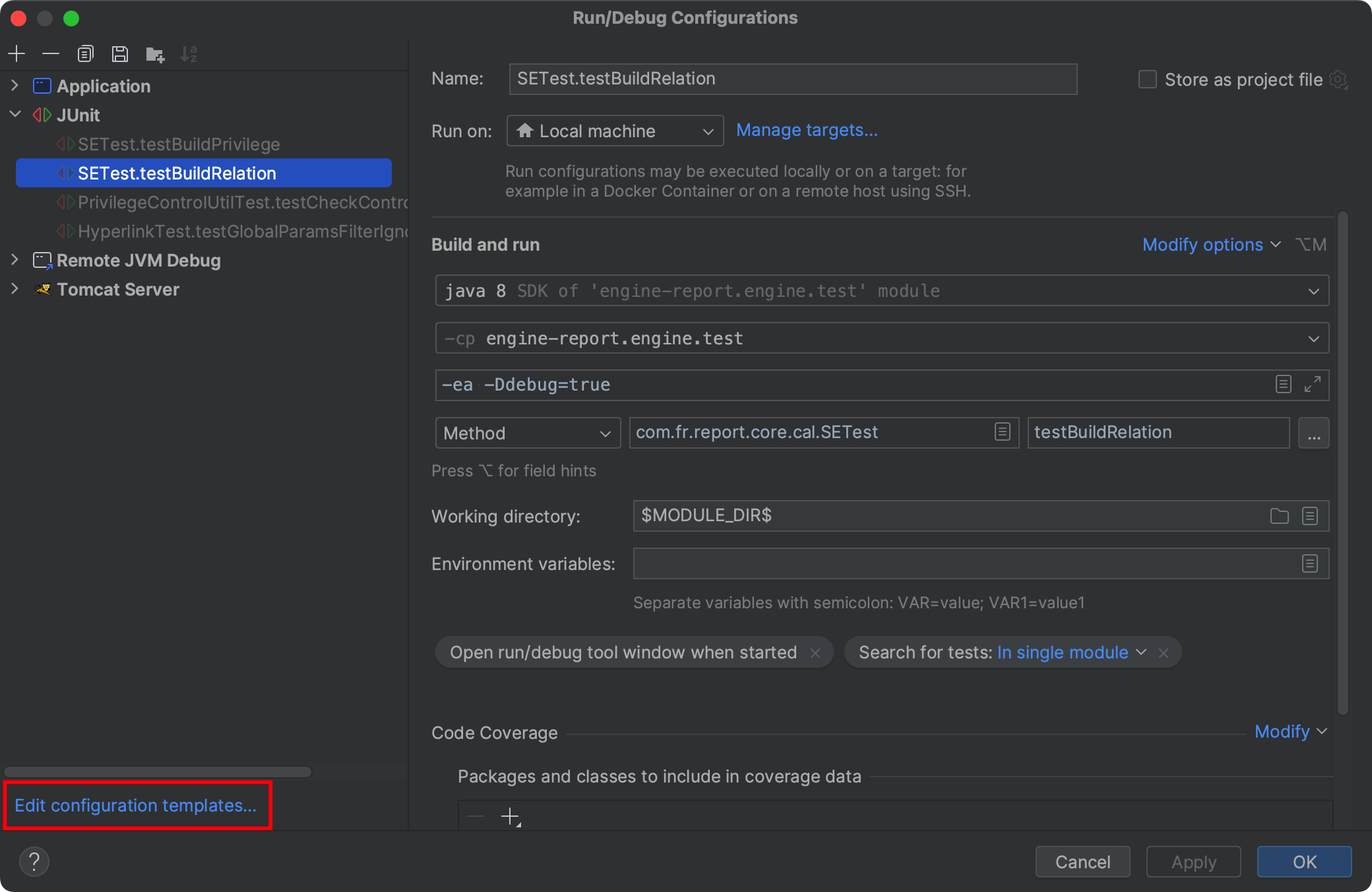Image resolution: width=1372 pixels, height=892 pixels.
Task: Expand the VM options field with the arrows icon
Action: (x=1312, y=385)
